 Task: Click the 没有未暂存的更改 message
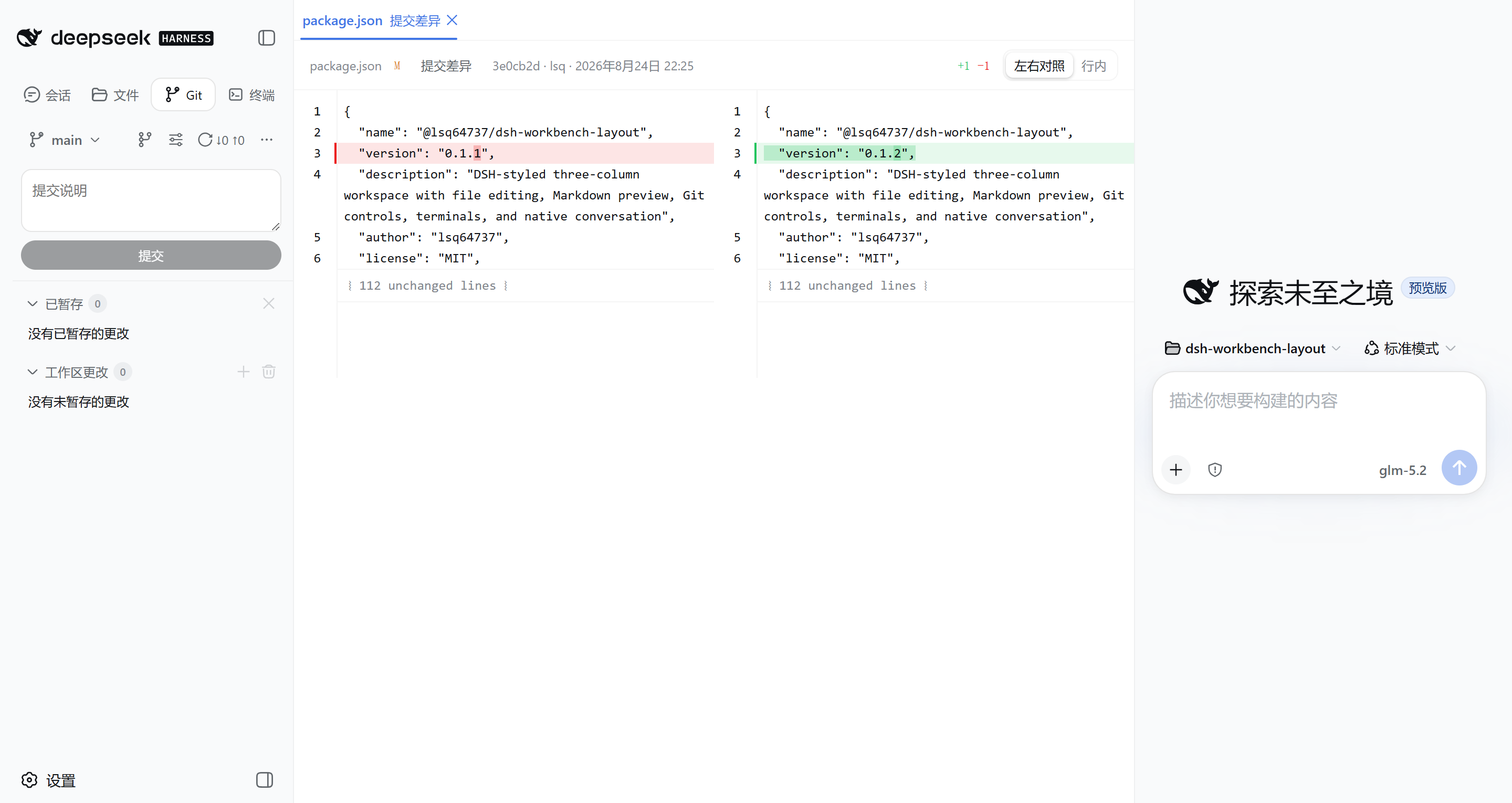pyautogui.click(x=79, y=402)
